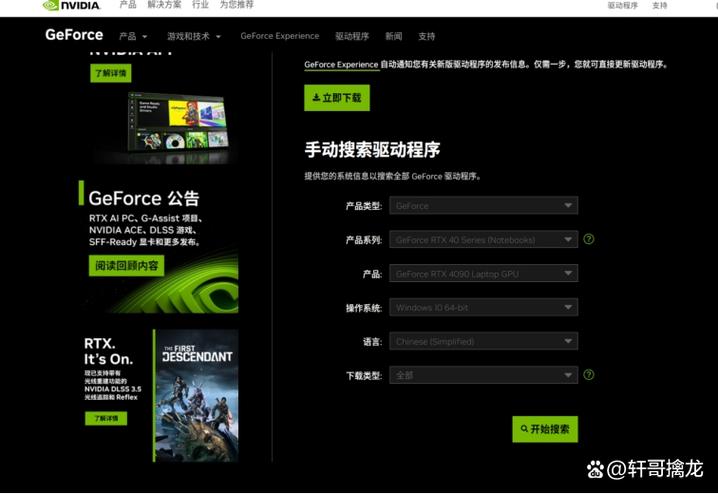The height and width of the screenshot is (494, 718).
Task: Click the 立即下载 button
Action: [x=337, y=98]
